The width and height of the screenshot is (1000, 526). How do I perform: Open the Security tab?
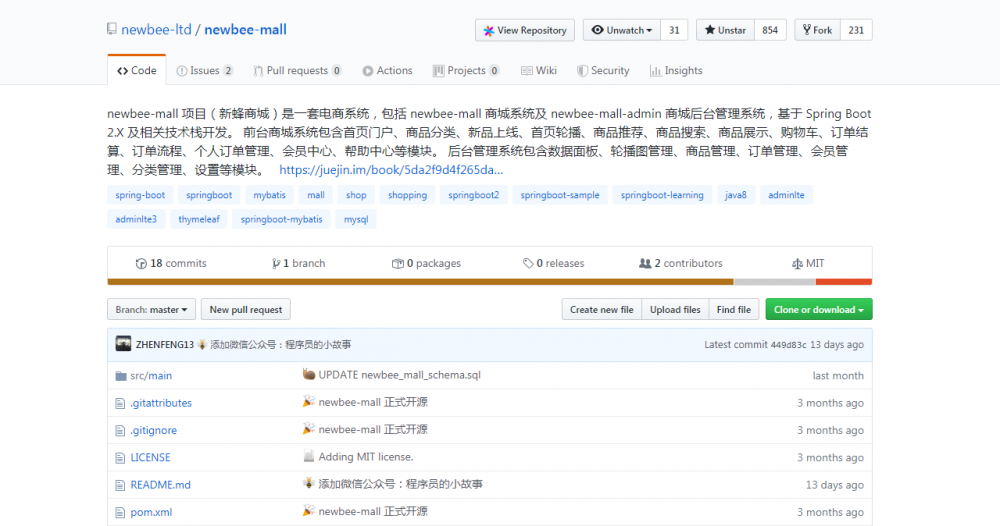point(603,70)
